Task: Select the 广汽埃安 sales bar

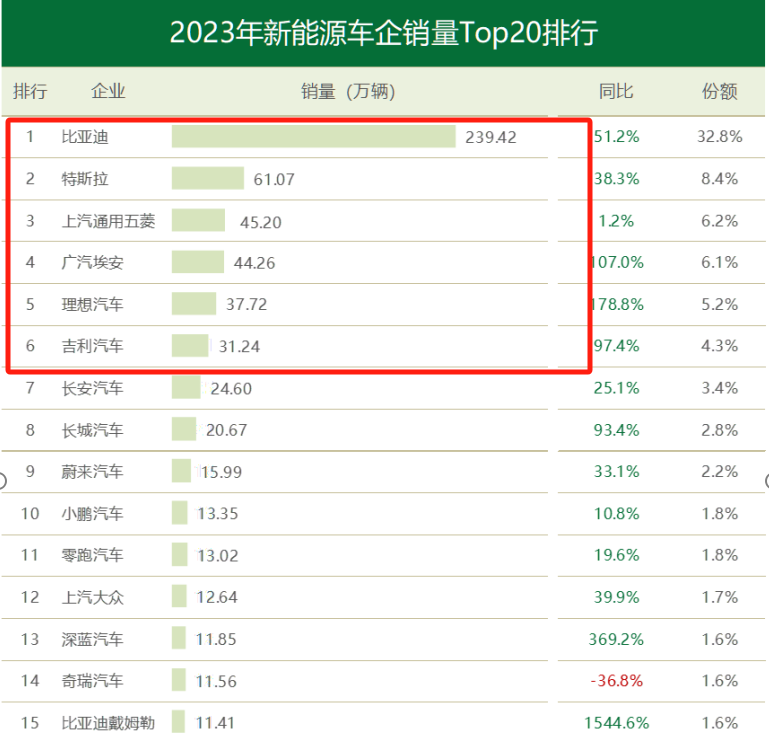Action: (x=197, y=262)
